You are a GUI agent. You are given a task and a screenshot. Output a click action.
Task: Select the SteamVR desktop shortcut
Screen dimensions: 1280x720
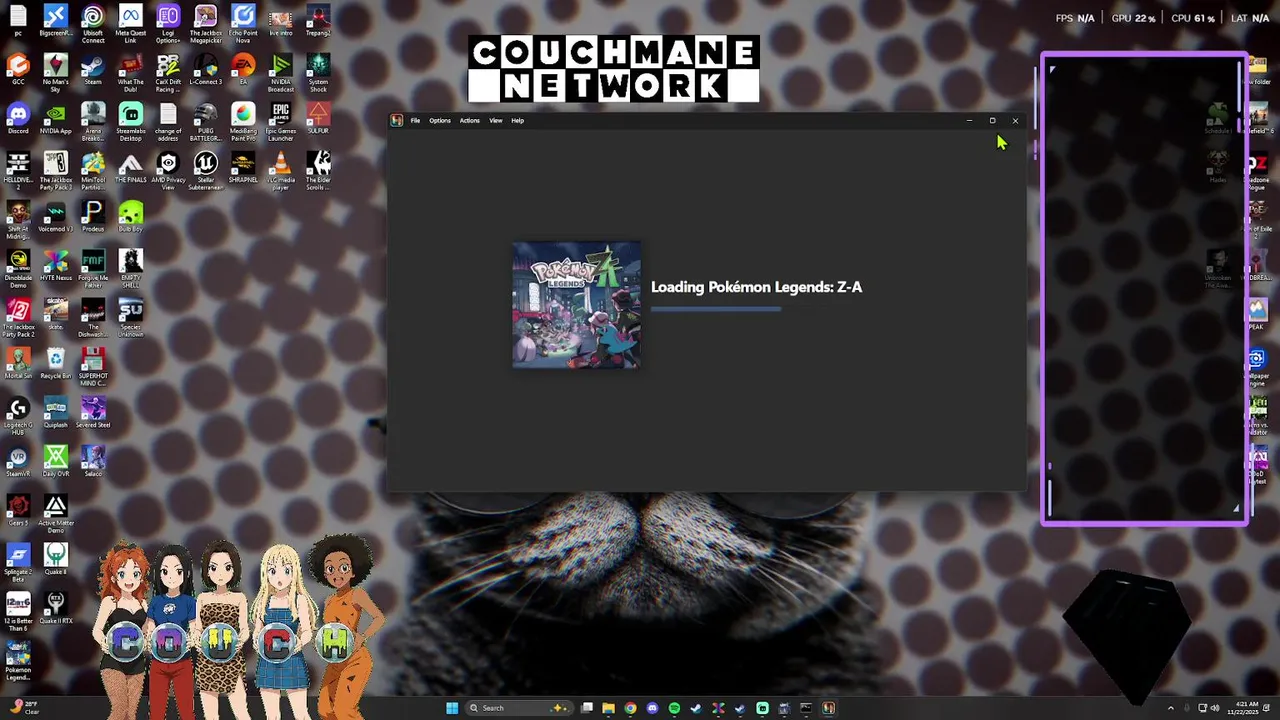coord(18,461)
